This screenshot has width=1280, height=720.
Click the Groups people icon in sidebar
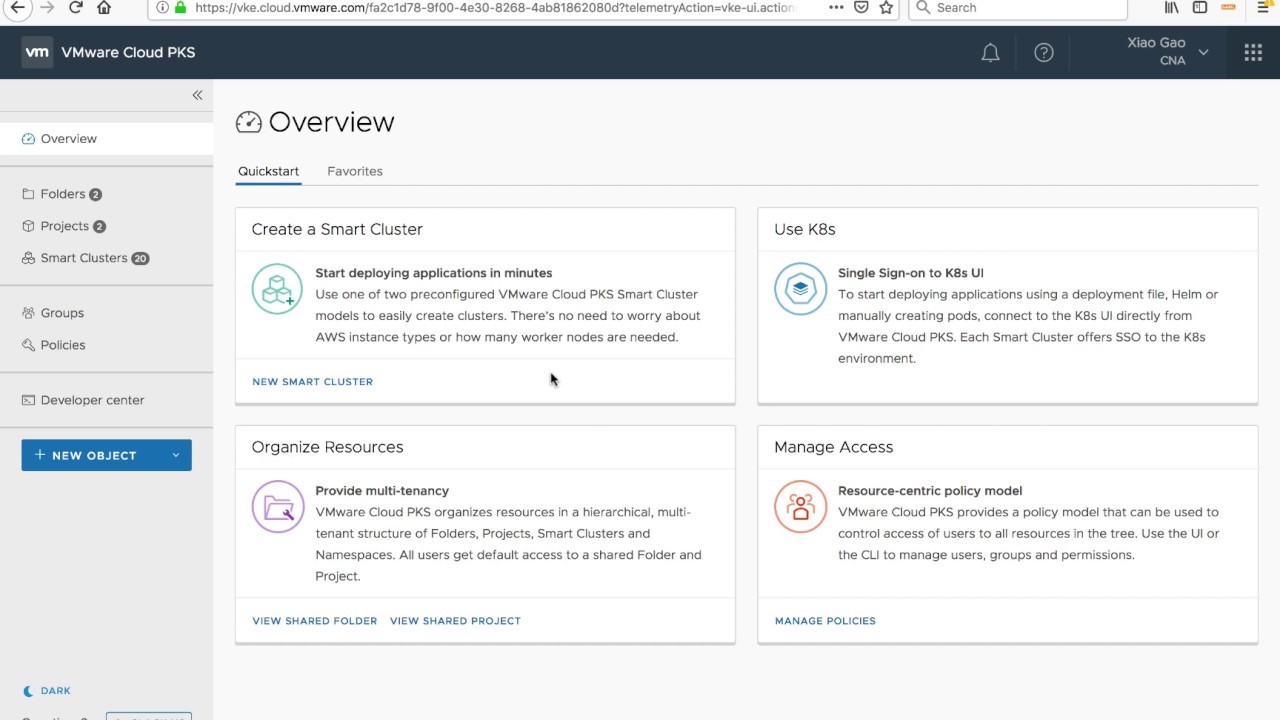[x=29, y=313]
